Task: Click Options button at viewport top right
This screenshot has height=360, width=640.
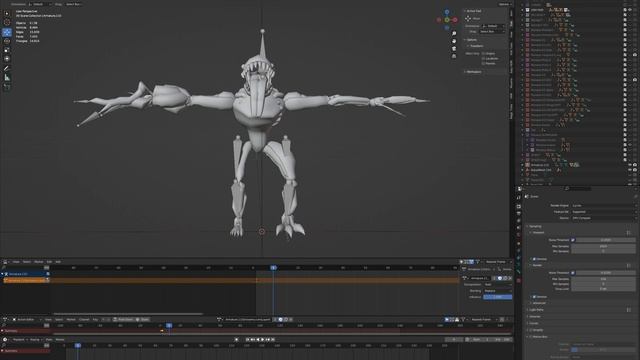Action: click(x=504, y=4)
